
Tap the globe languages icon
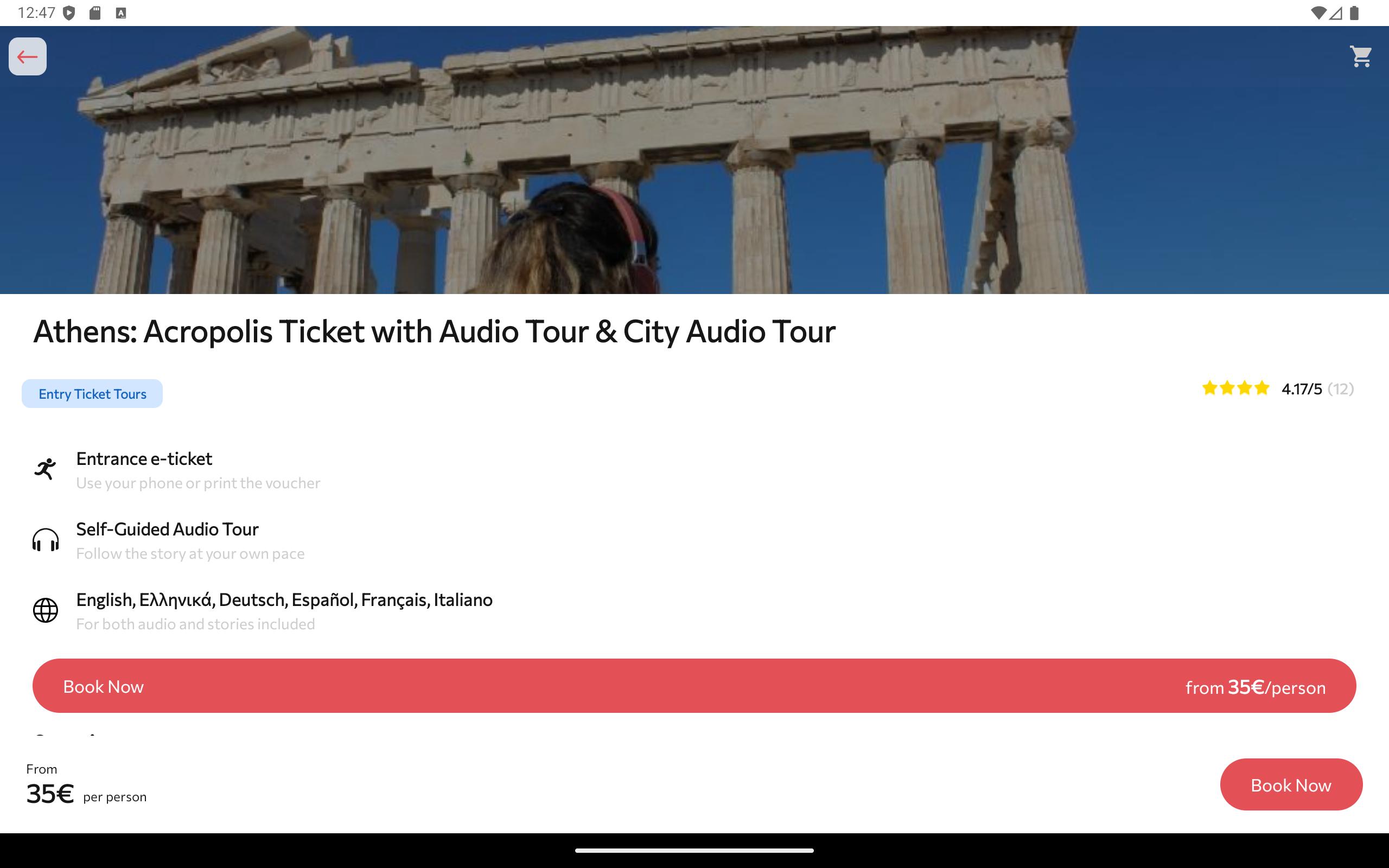click(x=46, y=610)
